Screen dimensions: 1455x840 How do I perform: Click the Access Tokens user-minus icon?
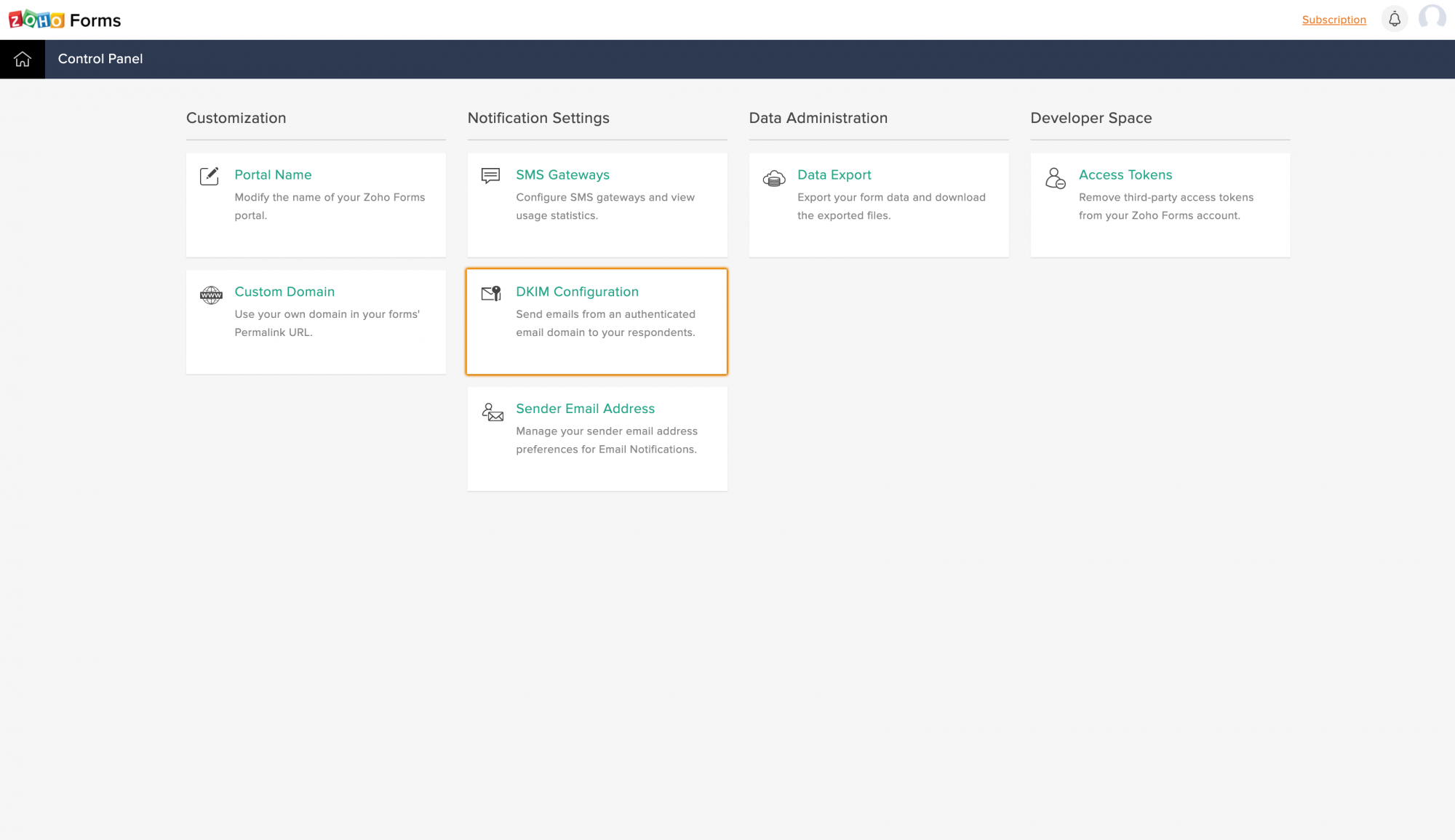(x=1056, y=178)
